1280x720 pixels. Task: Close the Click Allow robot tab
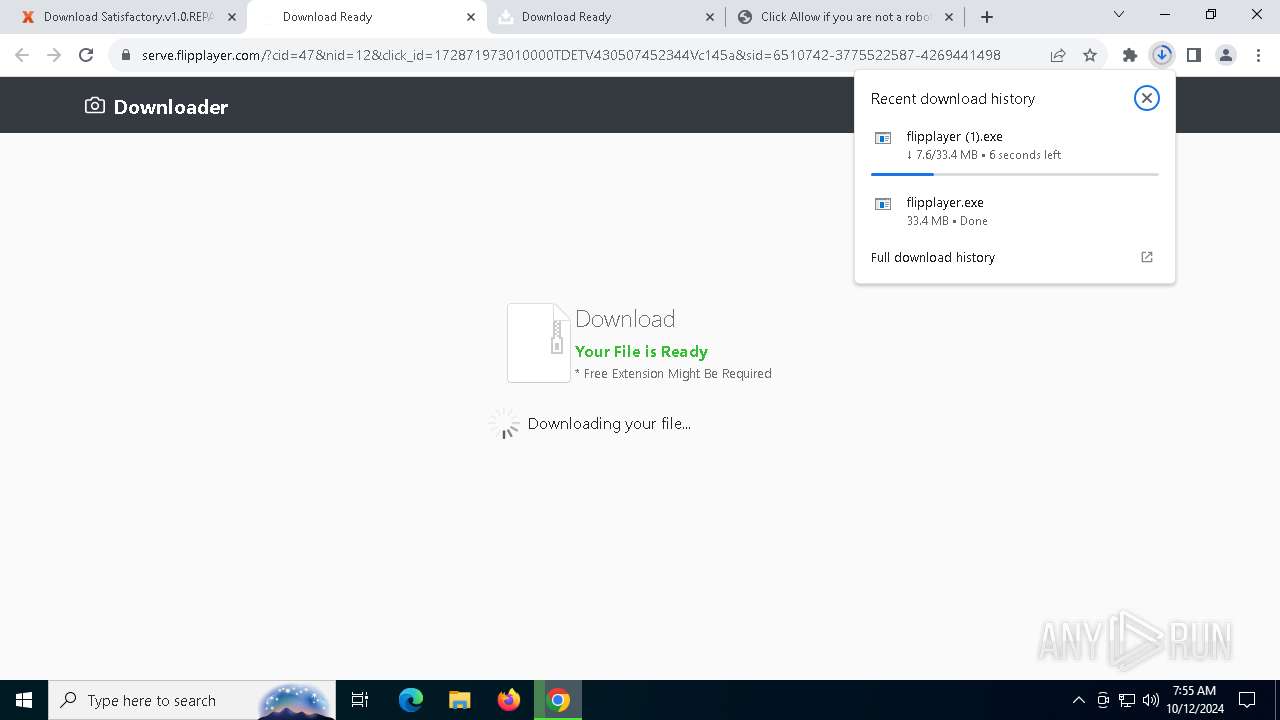(x=949, y=17)
